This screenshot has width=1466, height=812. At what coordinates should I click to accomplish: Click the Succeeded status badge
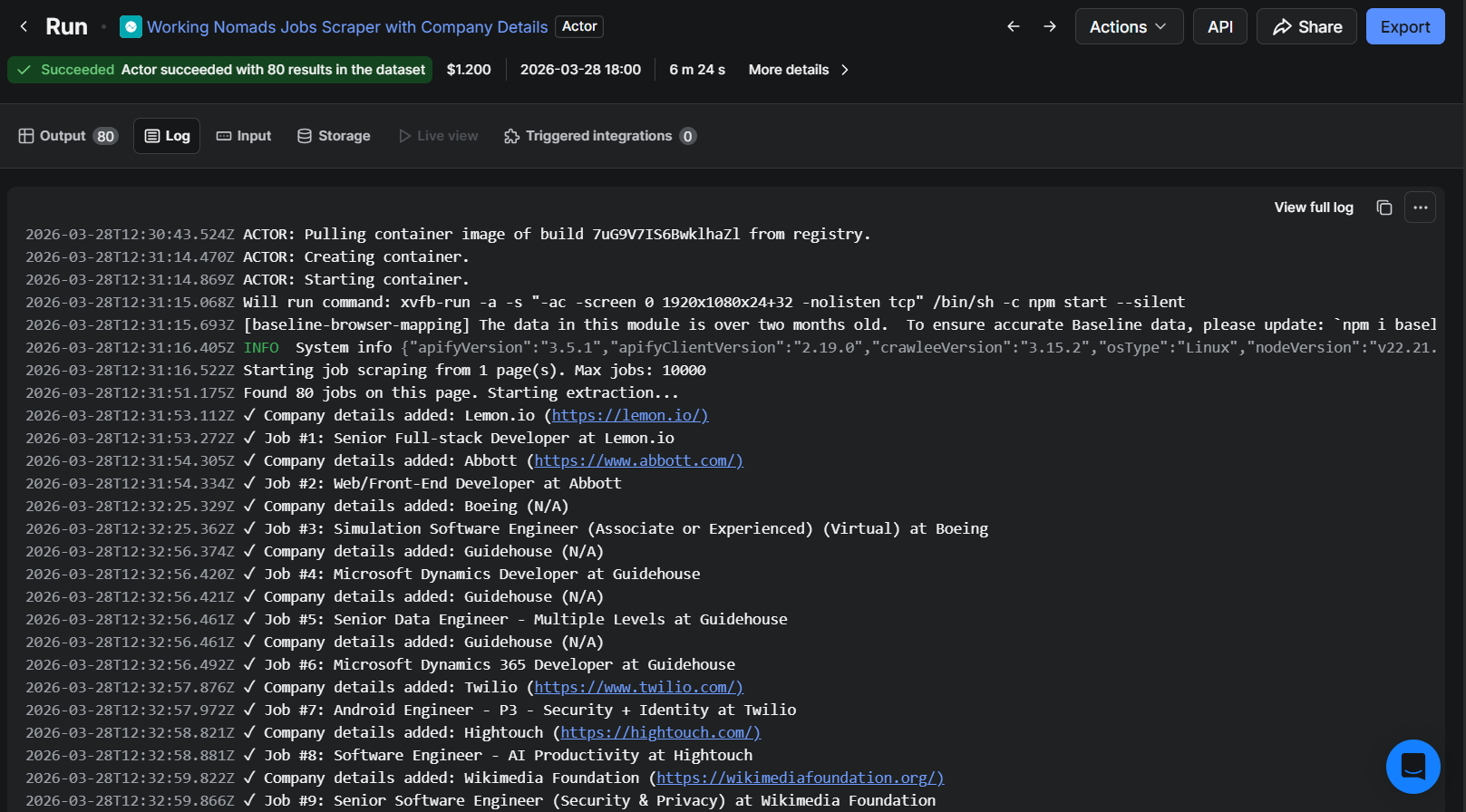[220, 70]
